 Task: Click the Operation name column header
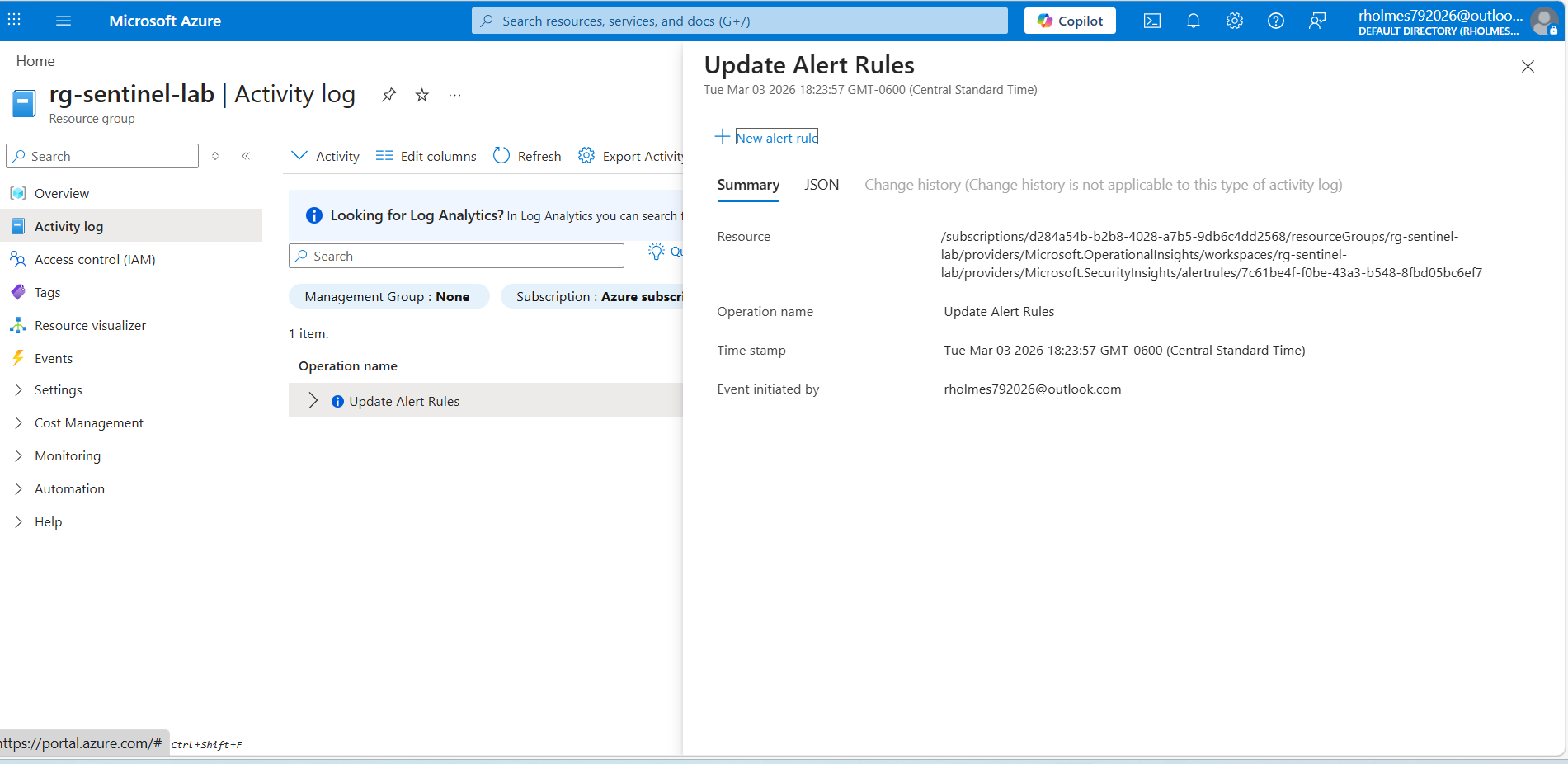[348, 366]
